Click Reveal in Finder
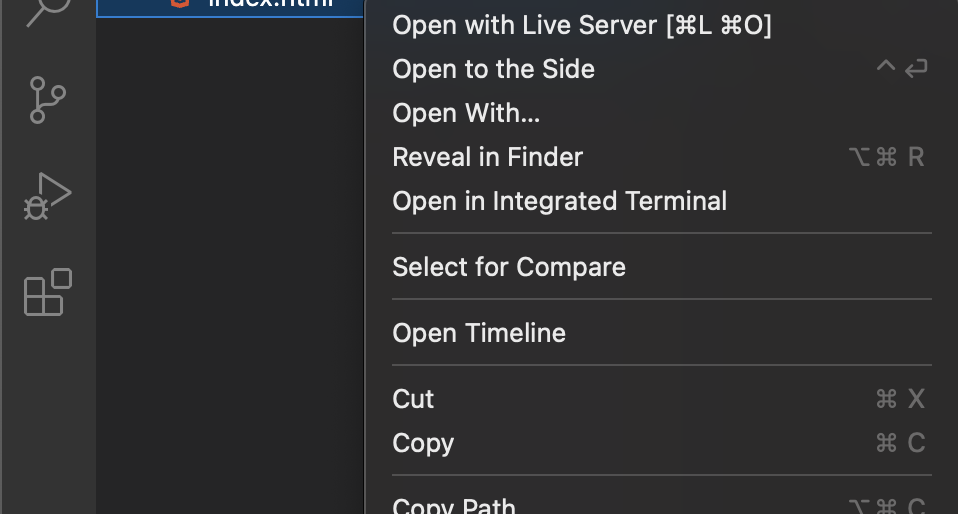 pos(487,157)
